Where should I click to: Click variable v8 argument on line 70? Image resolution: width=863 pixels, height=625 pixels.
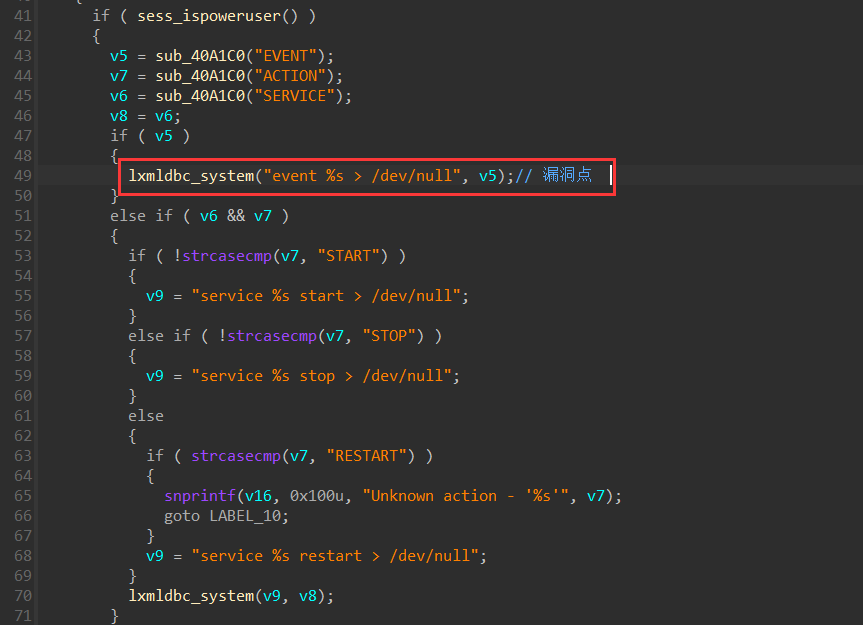click(x=308, y=596)
